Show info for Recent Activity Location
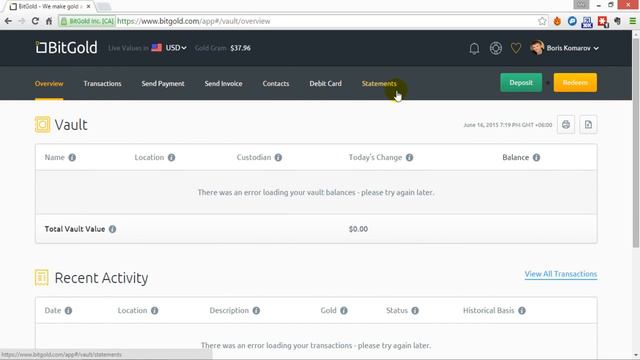Screen dimensions: 640x360 (x=154, y=311)
